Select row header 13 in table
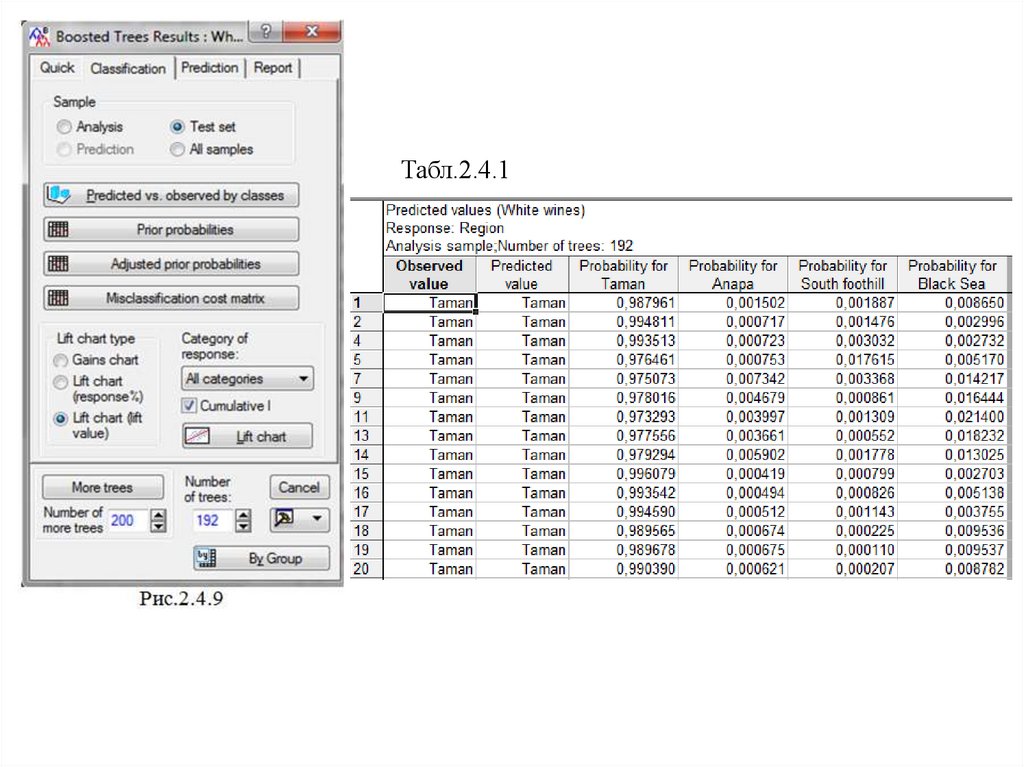 366,436
